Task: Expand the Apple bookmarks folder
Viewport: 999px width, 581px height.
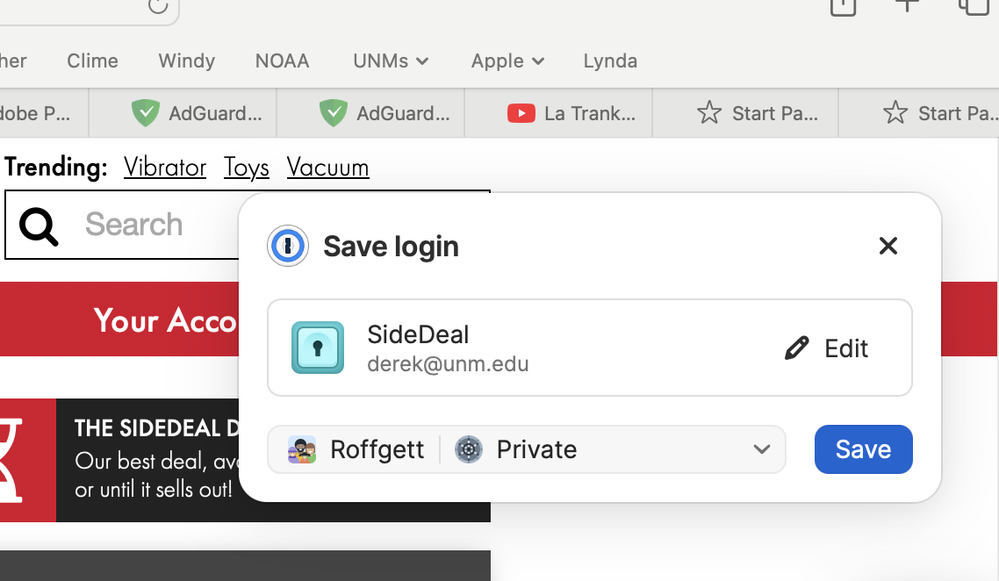Action: (x=508, y=61)
